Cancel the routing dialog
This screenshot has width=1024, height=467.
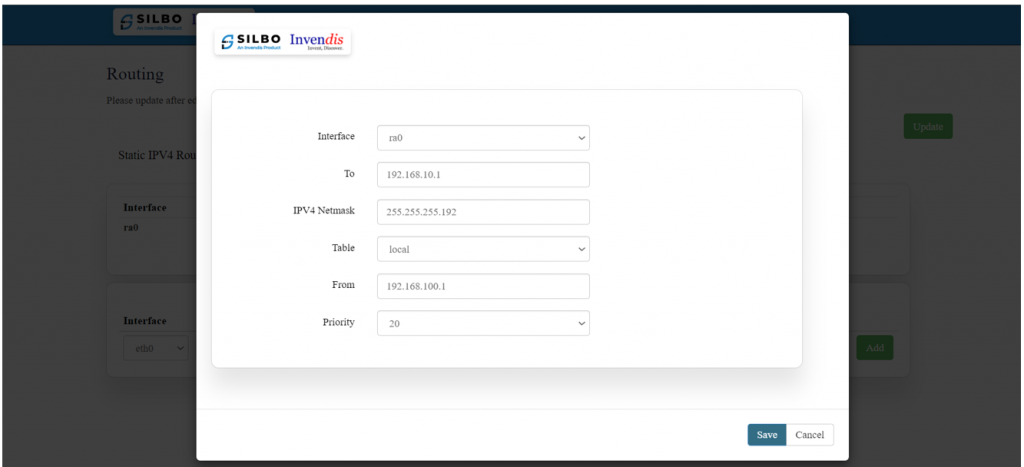coord(810,435)
